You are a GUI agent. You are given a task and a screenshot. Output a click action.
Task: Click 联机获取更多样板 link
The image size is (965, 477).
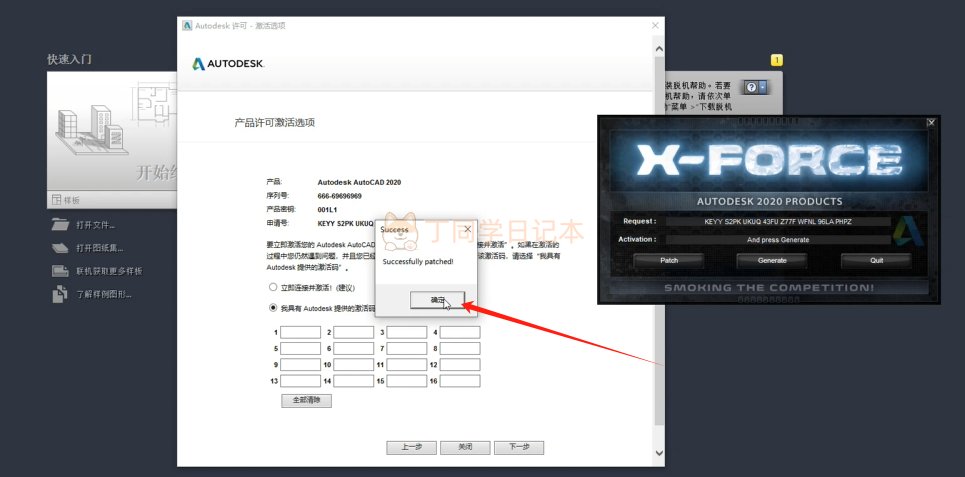[110, 271]
